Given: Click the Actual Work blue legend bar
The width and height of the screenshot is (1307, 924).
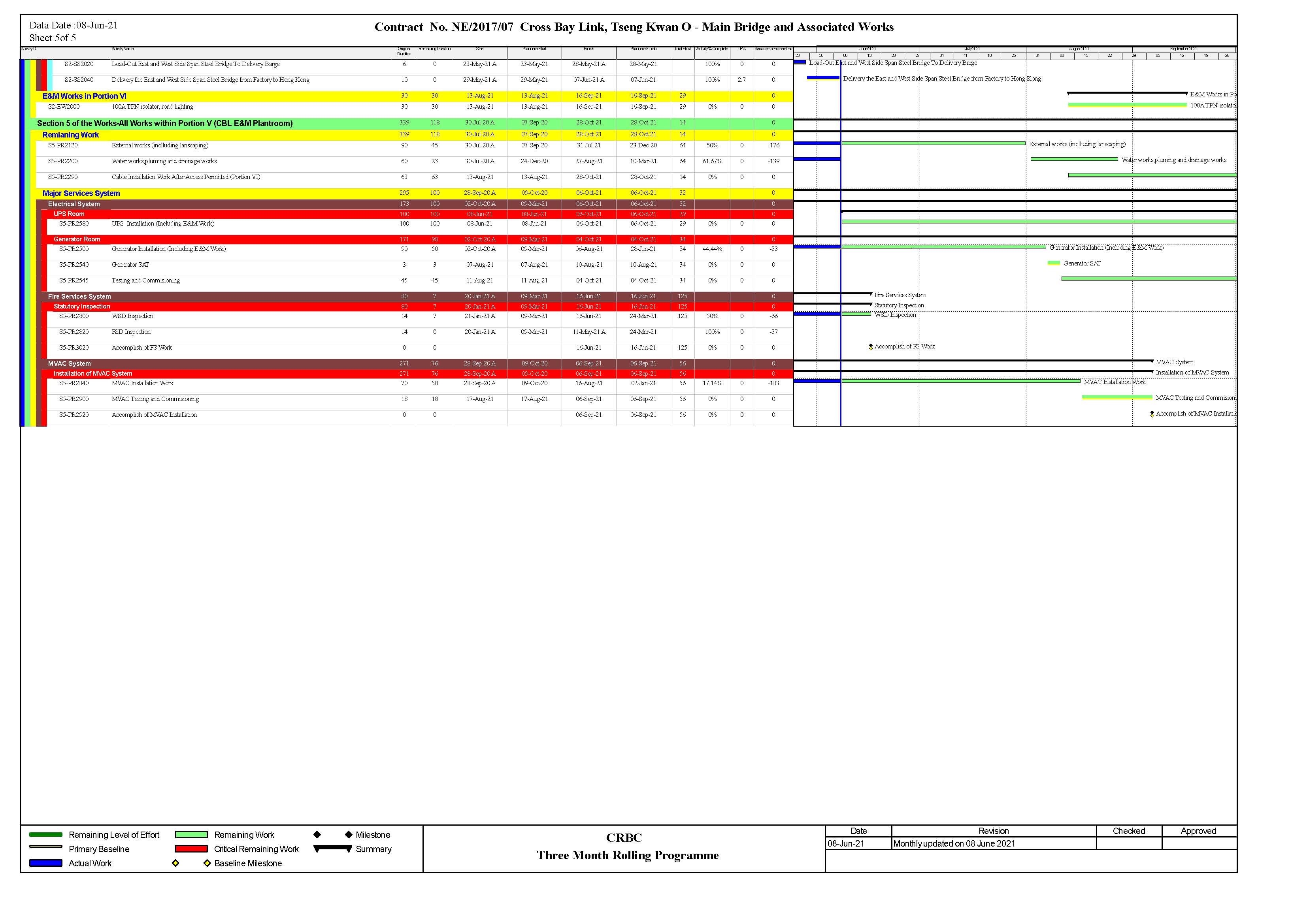Looking at the screenshot, I should (45, 863).
